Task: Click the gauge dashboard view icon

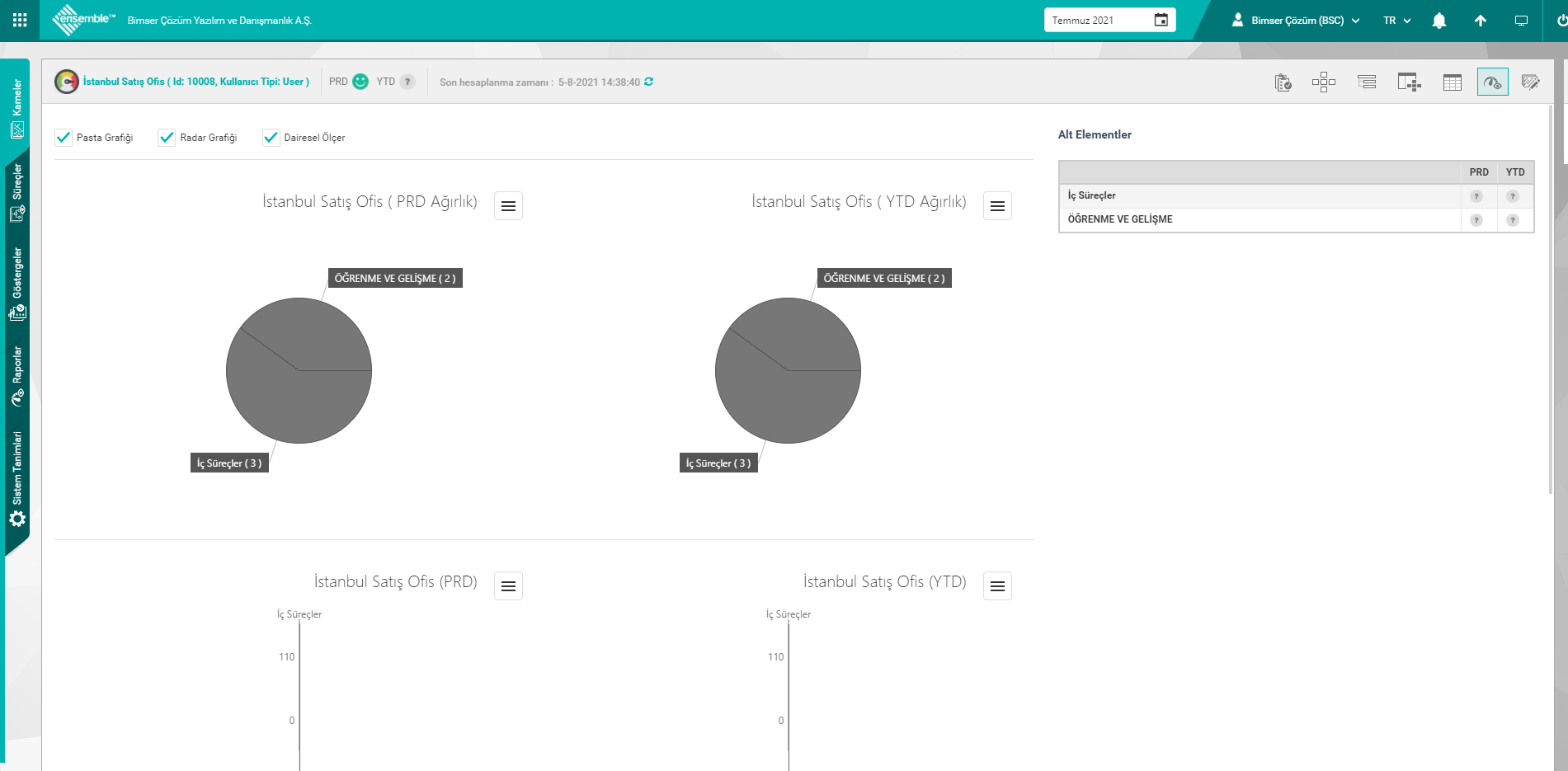Action: click(x=1492, y=82)
